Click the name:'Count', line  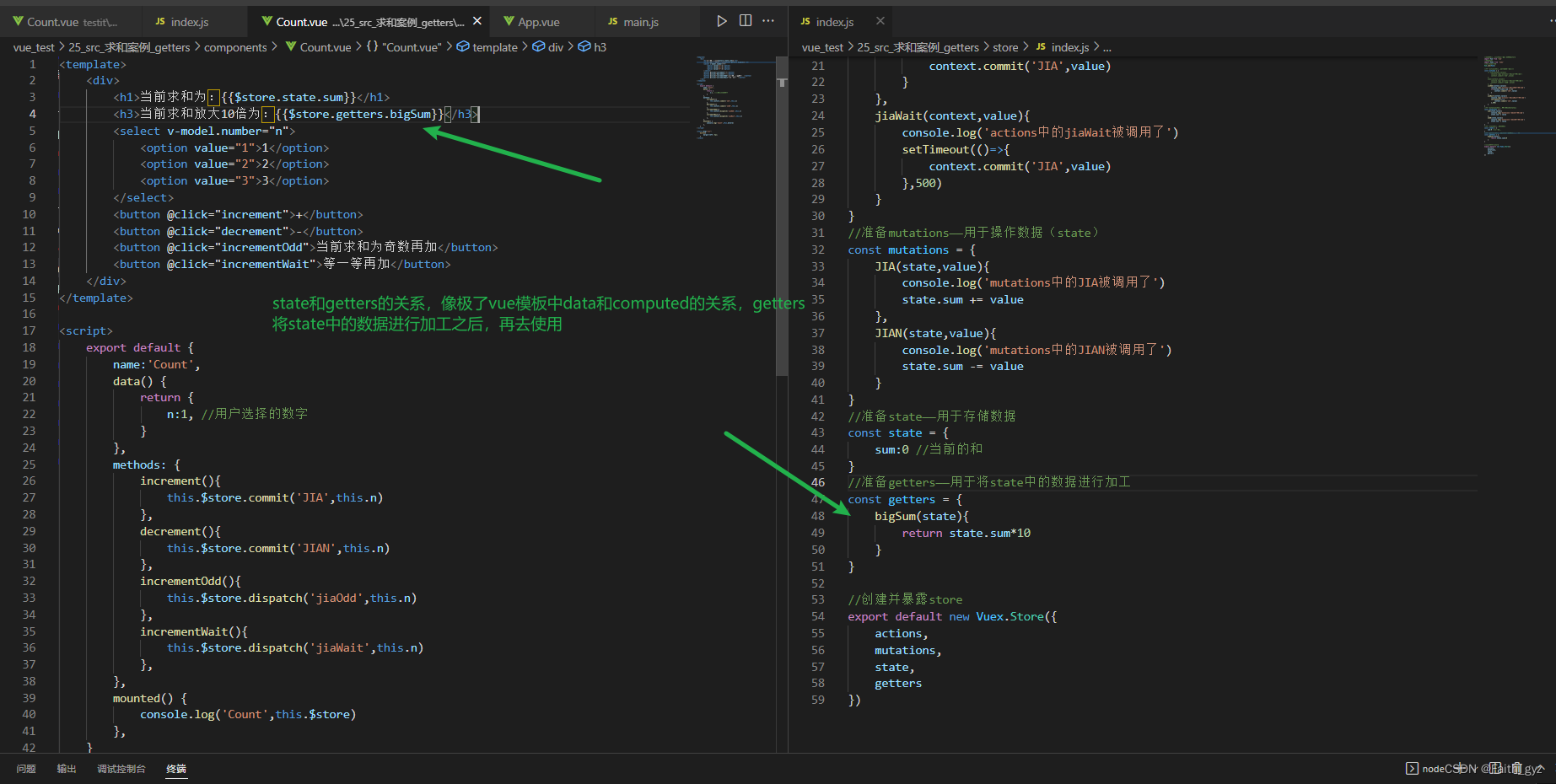(157, 364)
